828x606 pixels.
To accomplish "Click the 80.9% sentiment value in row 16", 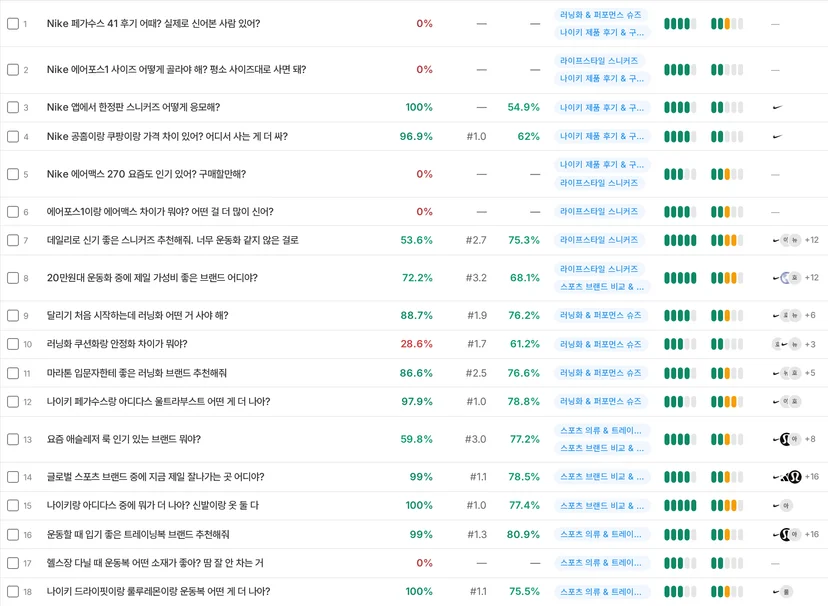I will pos(523,535).
